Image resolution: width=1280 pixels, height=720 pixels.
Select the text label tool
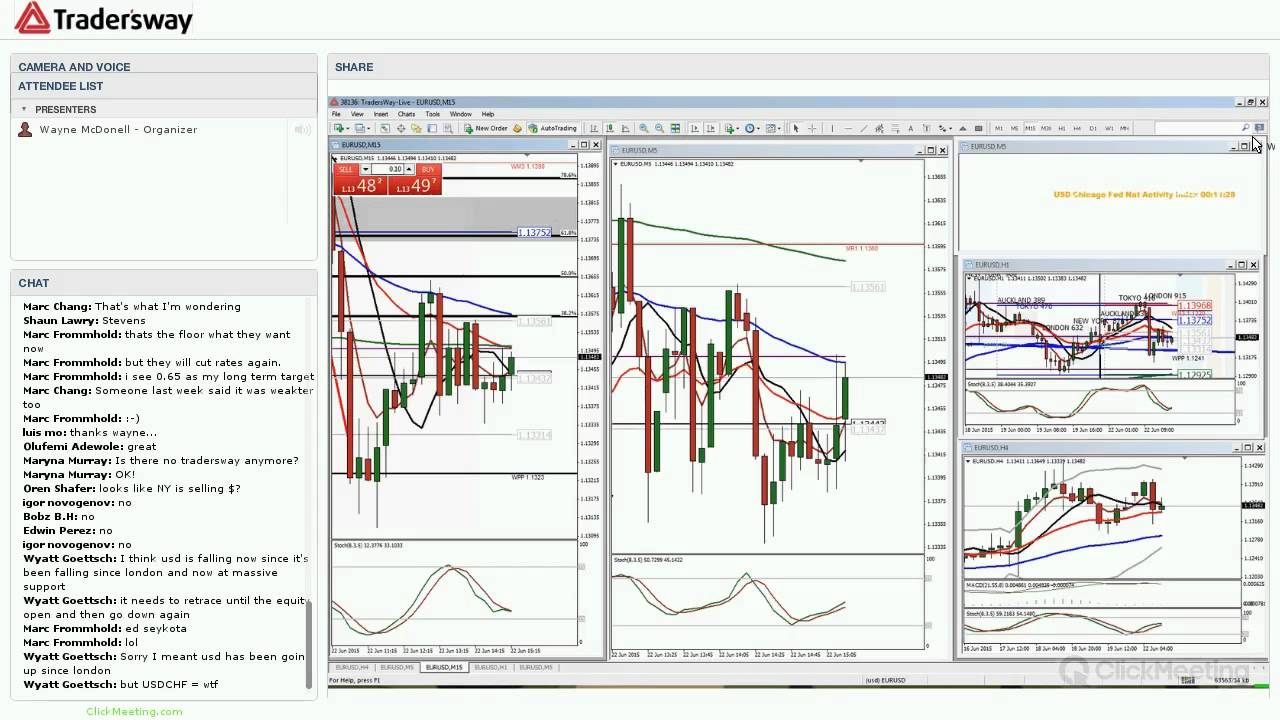coord(926,128)
